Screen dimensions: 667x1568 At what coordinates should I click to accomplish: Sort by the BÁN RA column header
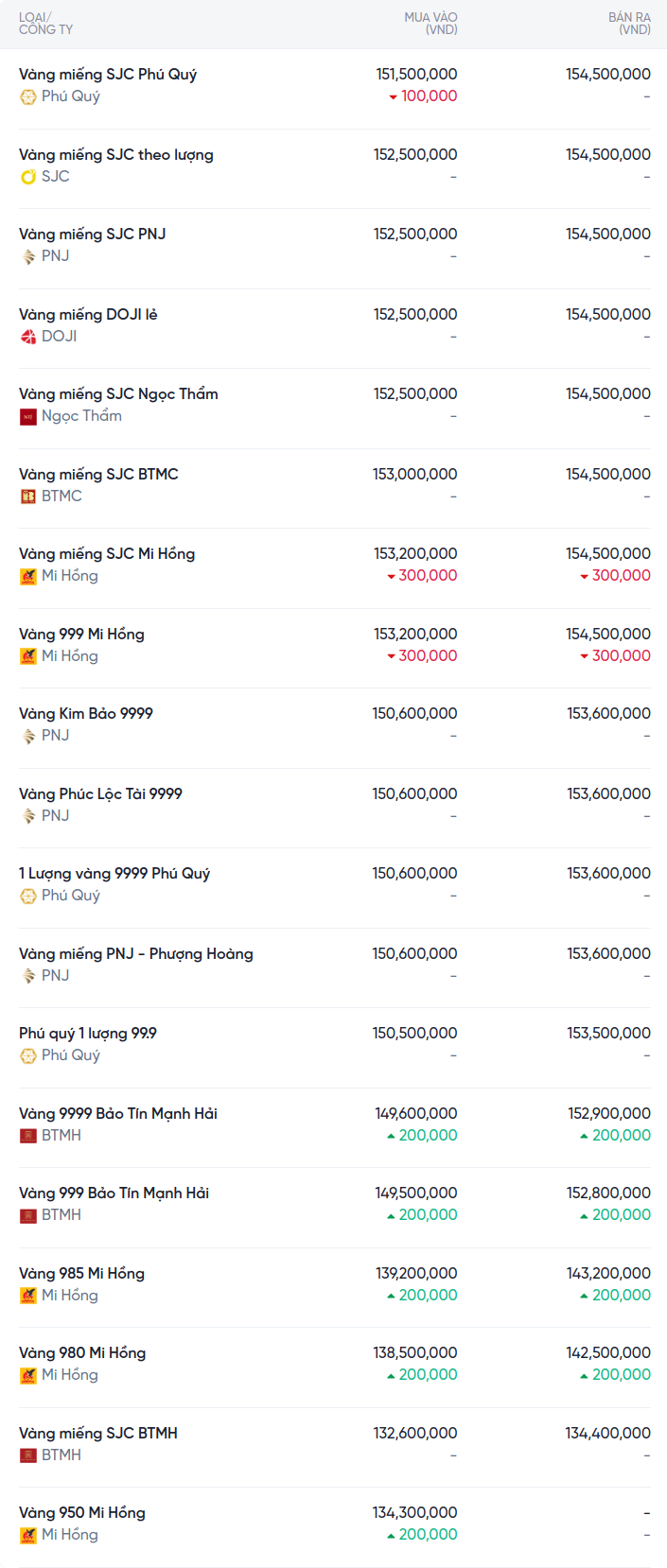click(629, 24)
